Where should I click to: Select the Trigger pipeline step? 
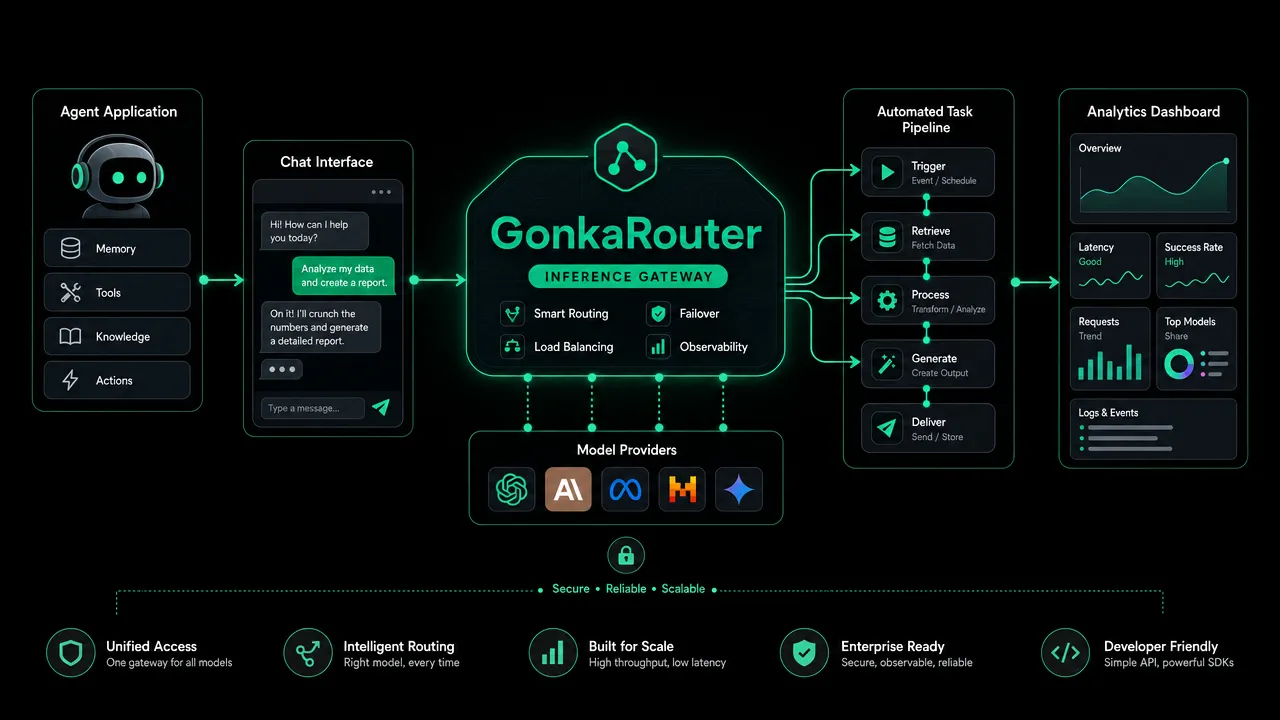928,173
